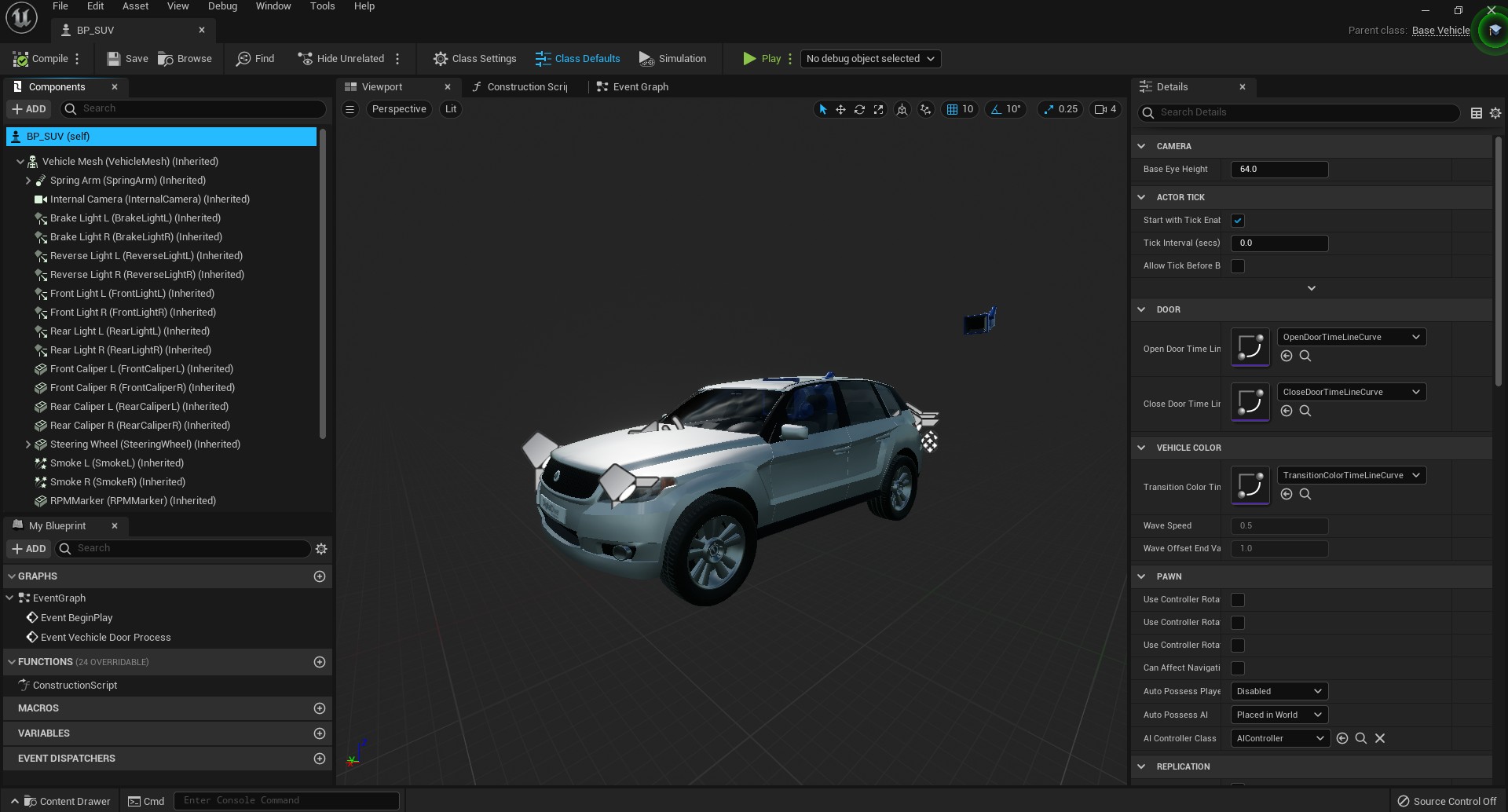Open parent class Base Vehicle link

pos(1440,30)
